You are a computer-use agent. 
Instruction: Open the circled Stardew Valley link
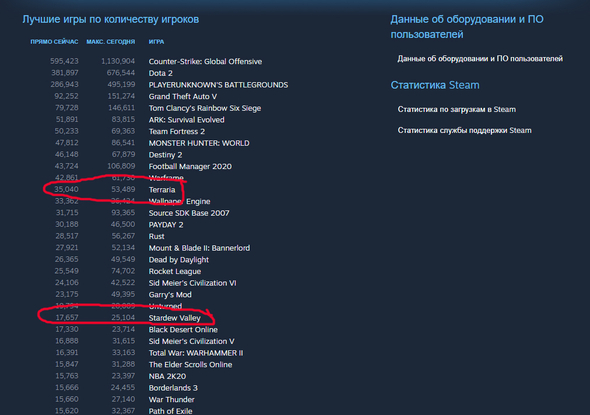(175, 318)
